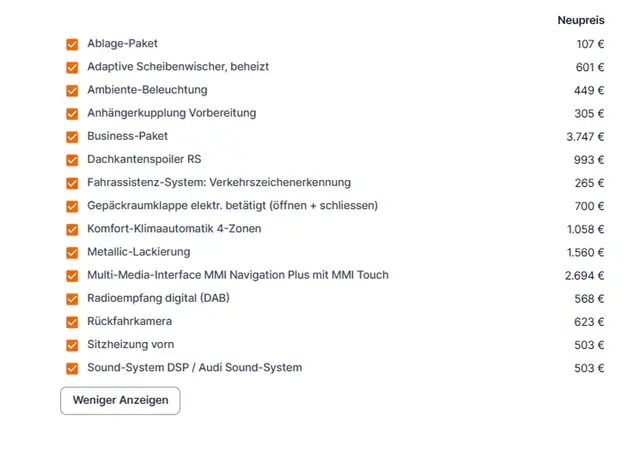Uncheck the Ablage-Paket checkbox
The height and width of the screenshot is (463, 640).
pyautogui.click(x=72, y=44)
